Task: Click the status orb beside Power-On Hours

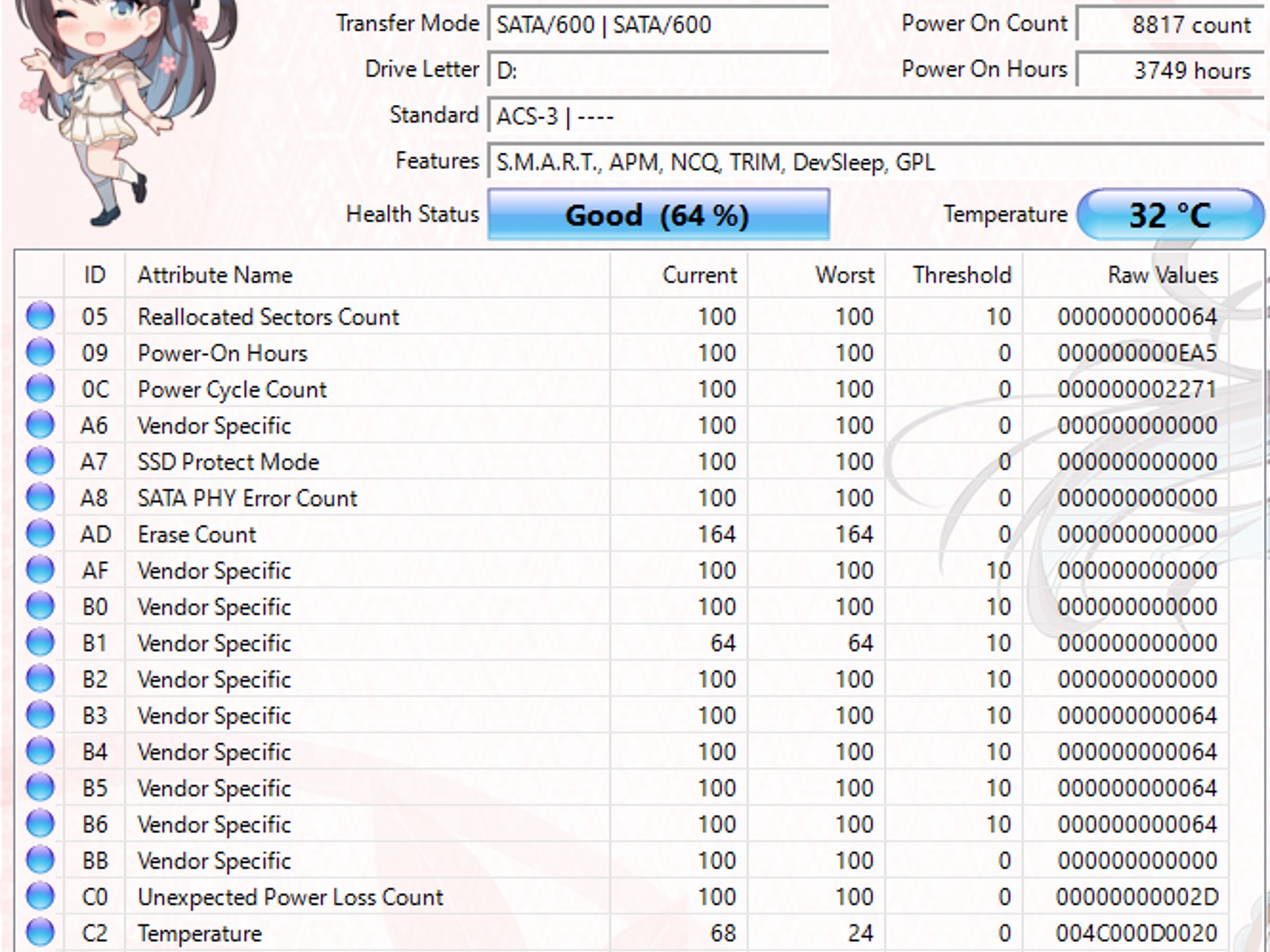Action: [40, 352]
